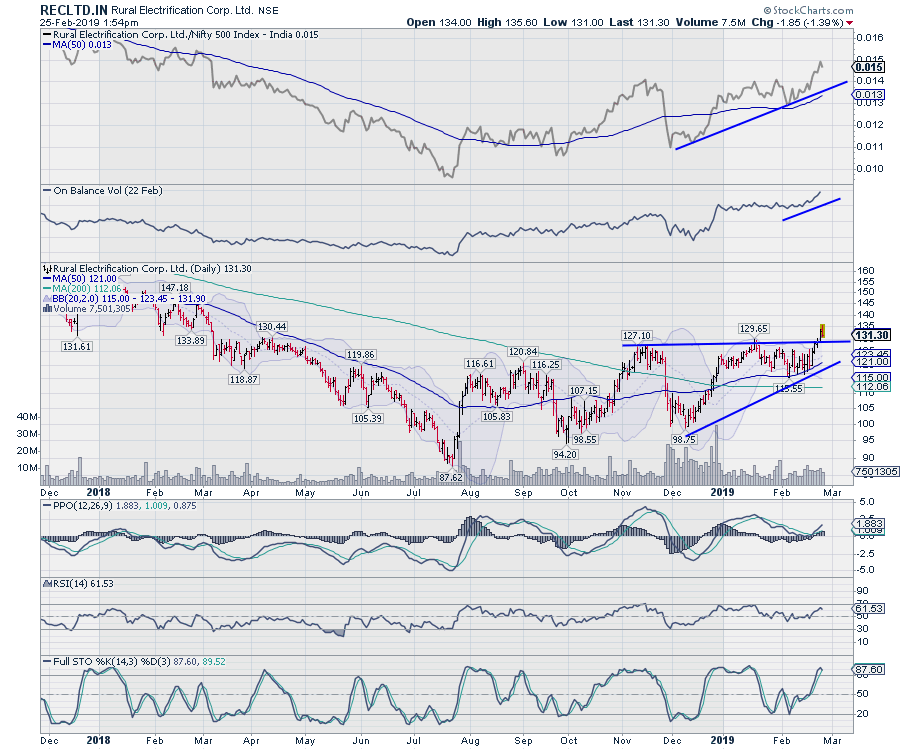Select the Last 131.30 header value
Screen dimensions: 900x750
tap(639, 22)
